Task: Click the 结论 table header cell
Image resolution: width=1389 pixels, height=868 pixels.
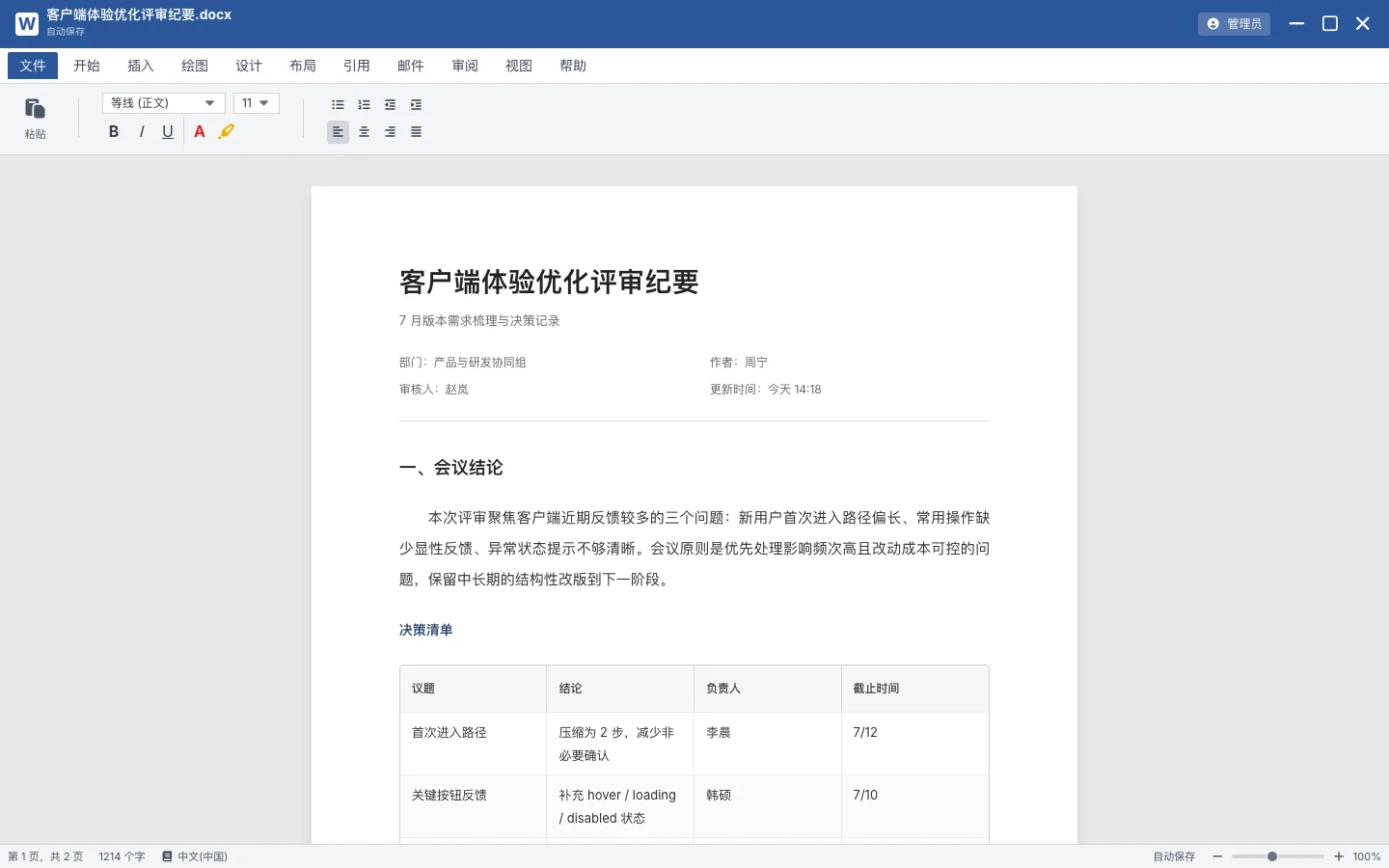Action: point(620,689)
